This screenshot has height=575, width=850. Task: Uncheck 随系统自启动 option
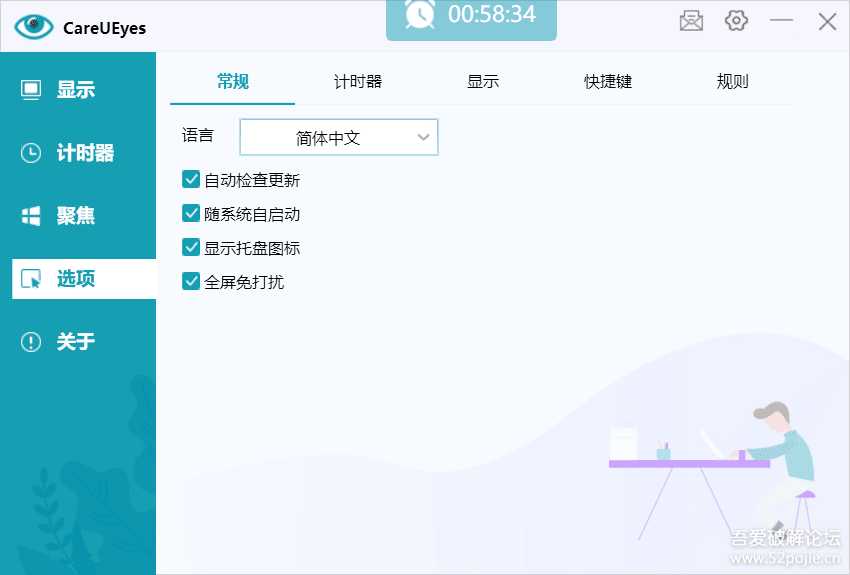click(x=191, y=214)
